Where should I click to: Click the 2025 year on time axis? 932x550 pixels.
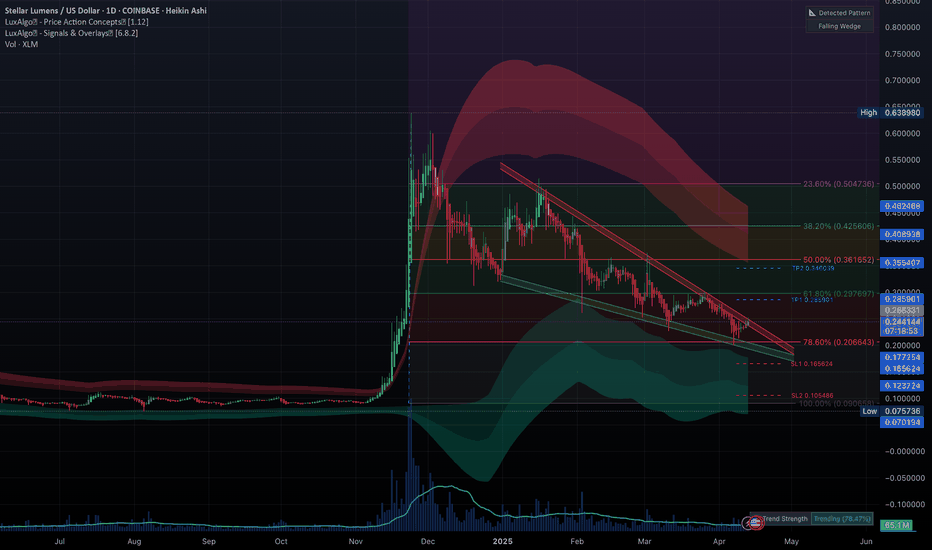coord(503,542)
